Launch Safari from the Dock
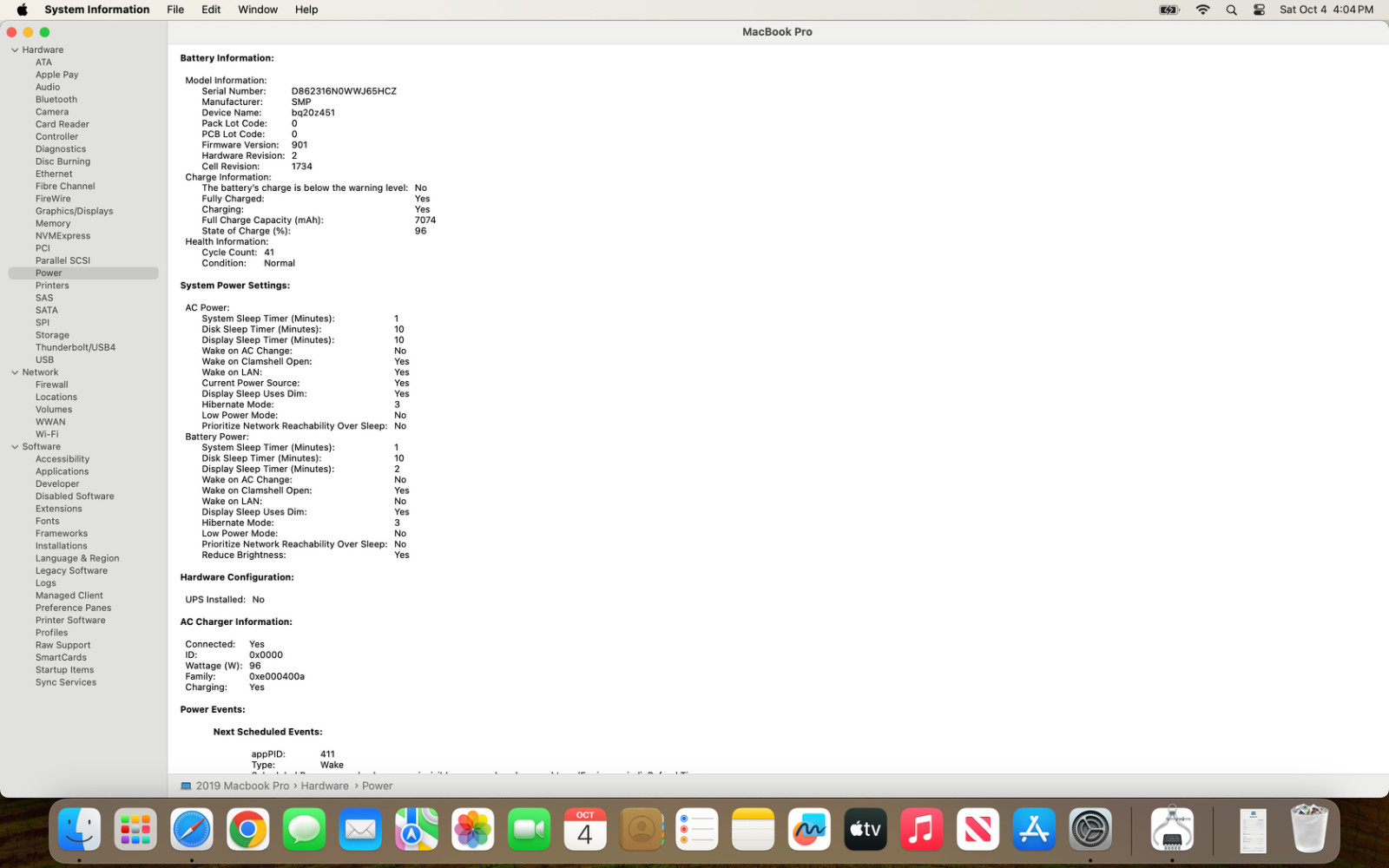 click(192, 829)
